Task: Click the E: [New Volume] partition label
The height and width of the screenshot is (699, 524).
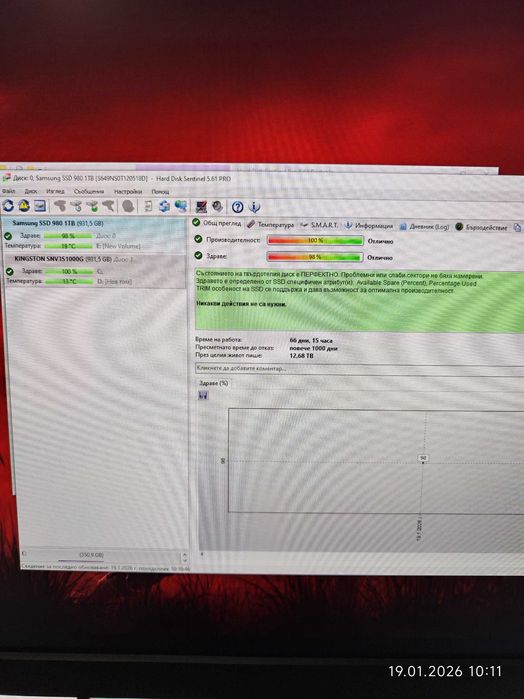Action: 118,246
